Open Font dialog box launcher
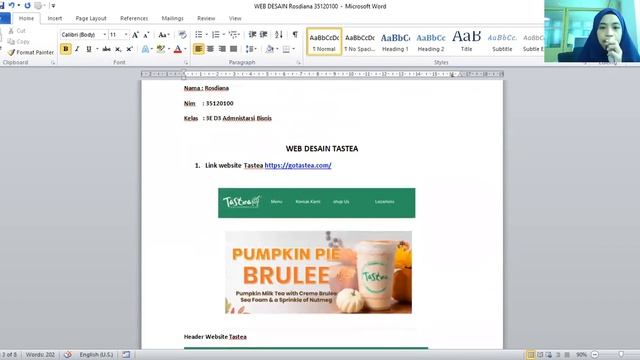This screenshot has height=360, width=640. click(186, 63)
